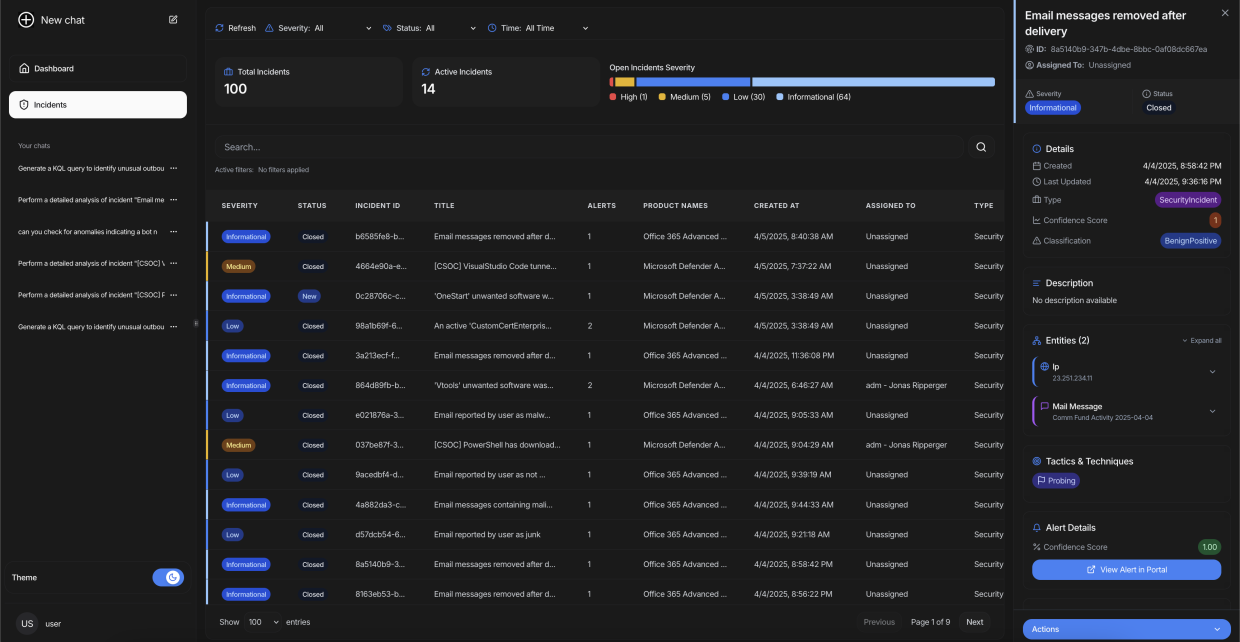Click the Informational severity badge on top incident row

click(246, 236)
